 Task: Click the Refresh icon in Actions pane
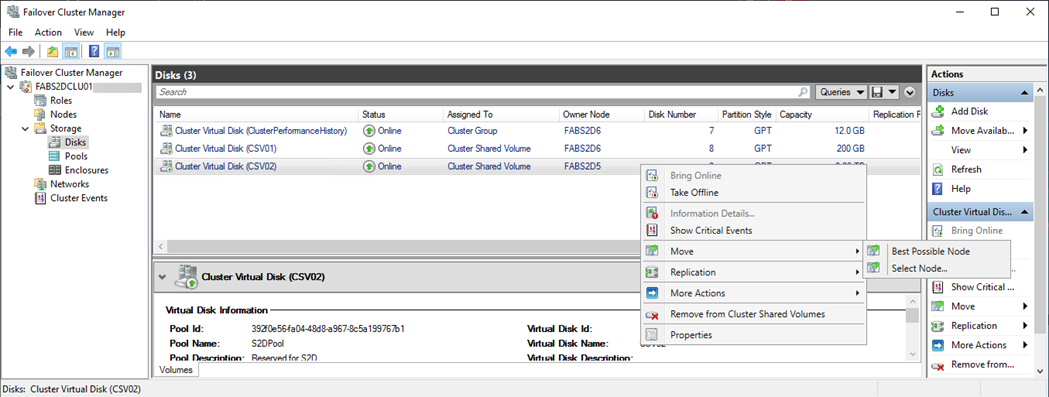938,169
